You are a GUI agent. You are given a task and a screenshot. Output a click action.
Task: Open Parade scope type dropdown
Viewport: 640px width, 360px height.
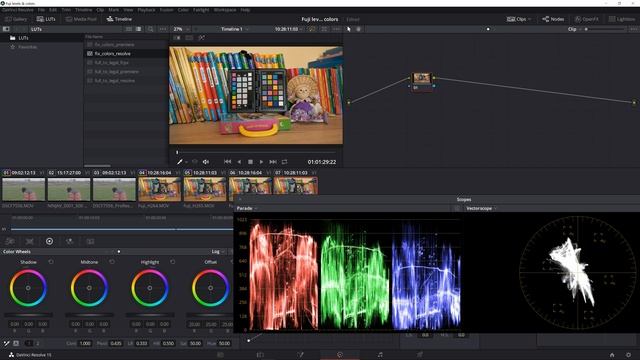247,209
